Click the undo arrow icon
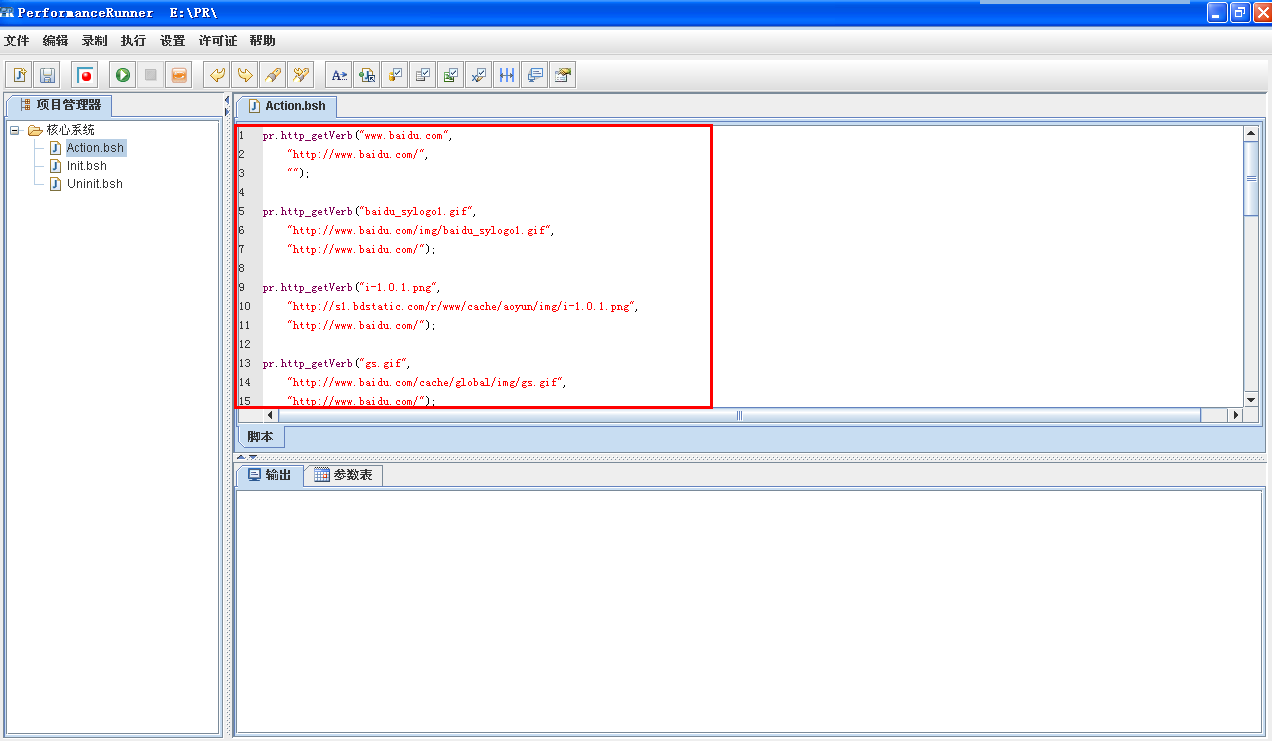 (x=216, y=75)
